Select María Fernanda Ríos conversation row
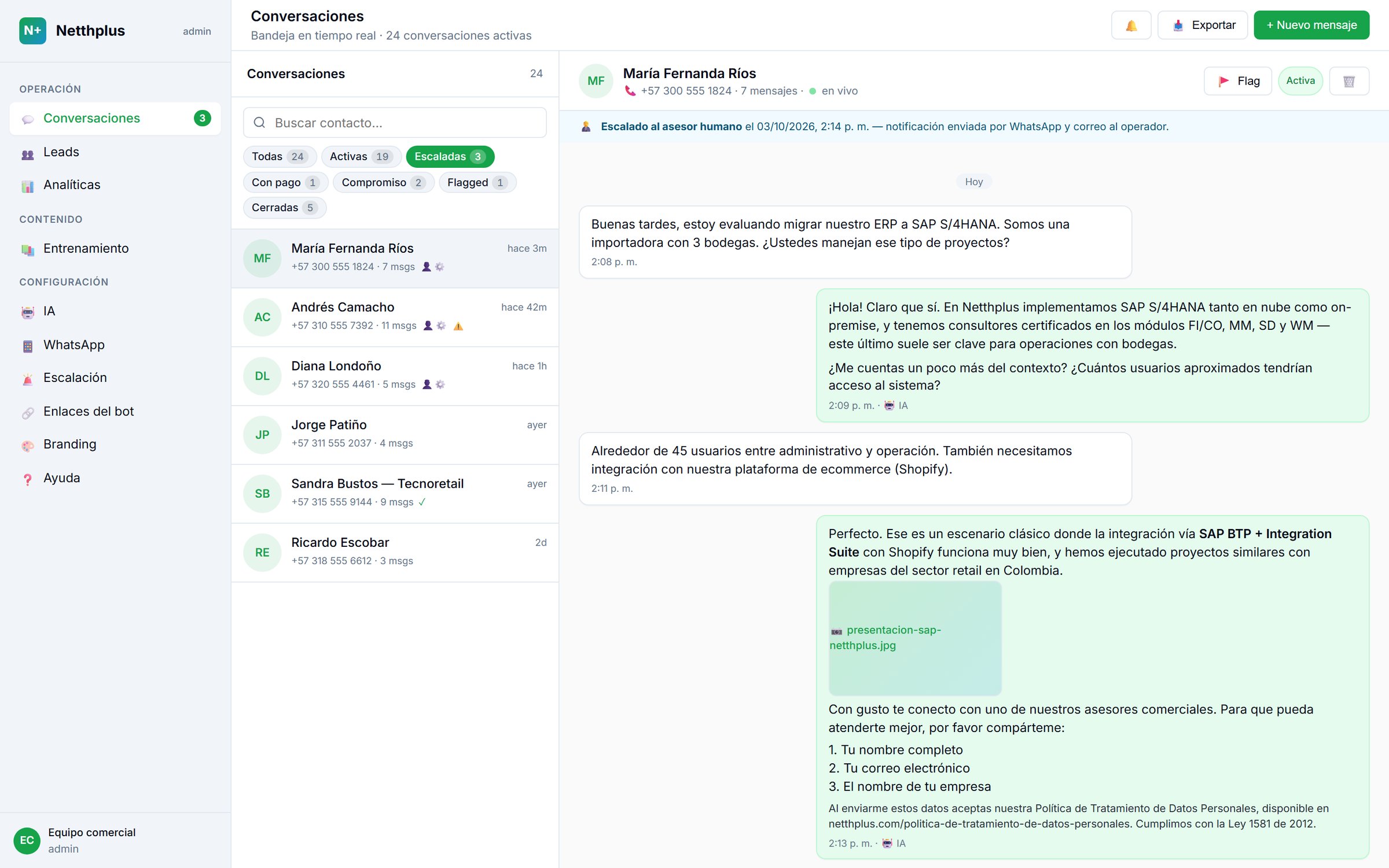 point(395,258)
